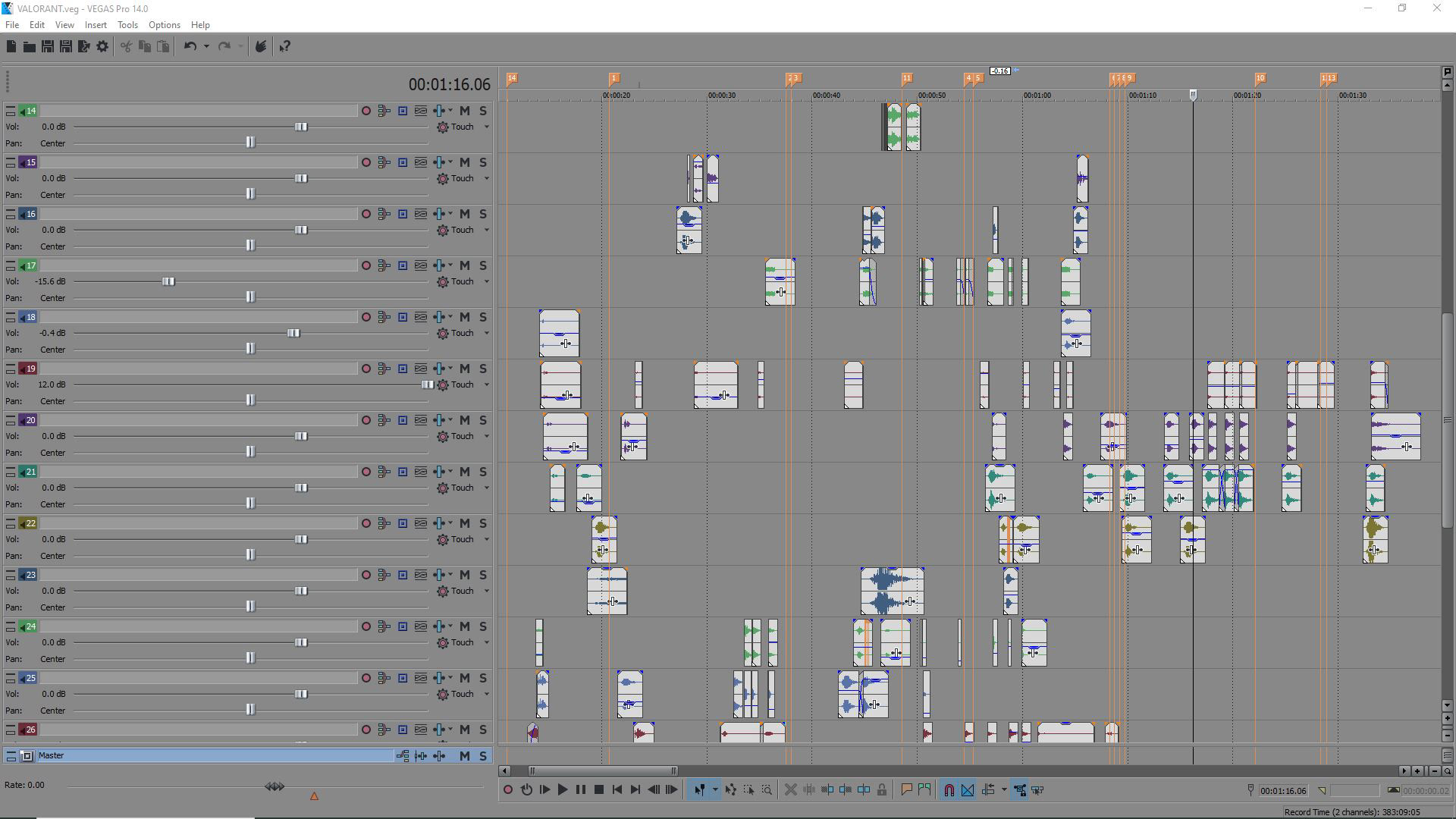
Task: Click the Master bus label
Action: pyautogui.click(x=52, y=755)
